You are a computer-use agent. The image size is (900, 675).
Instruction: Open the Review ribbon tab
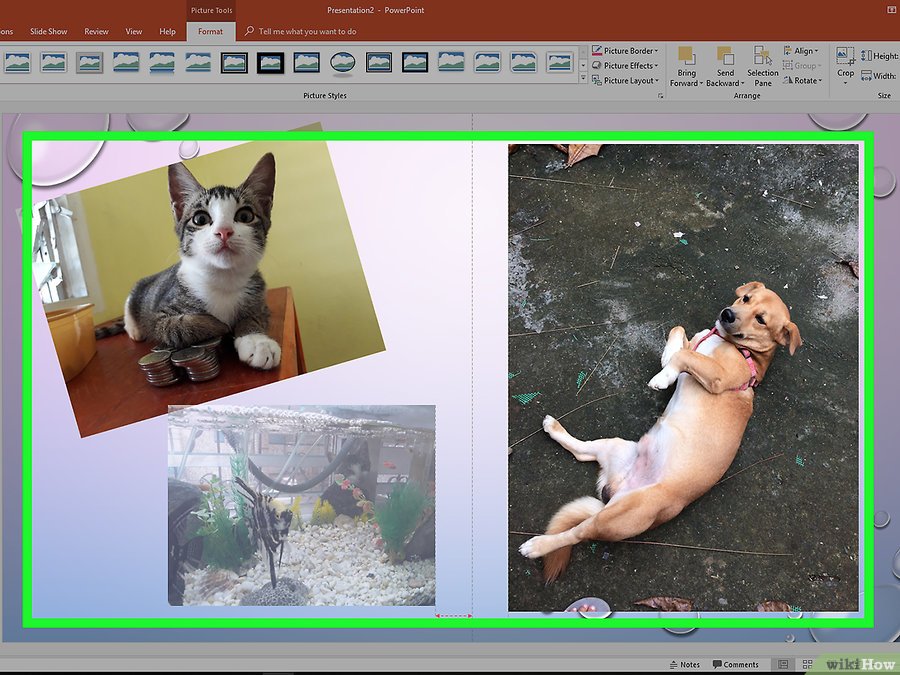coord(97,32)
